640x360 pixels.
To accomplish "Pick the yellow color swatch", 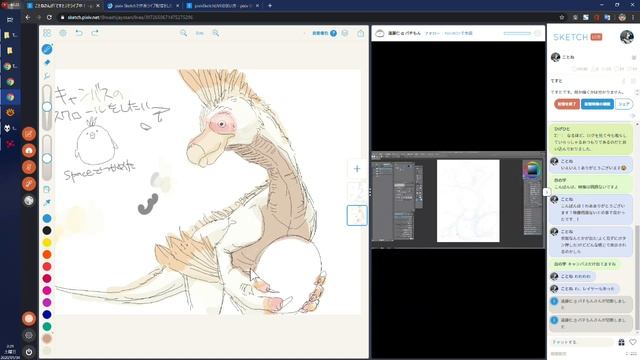I will (x=47, y=242).
